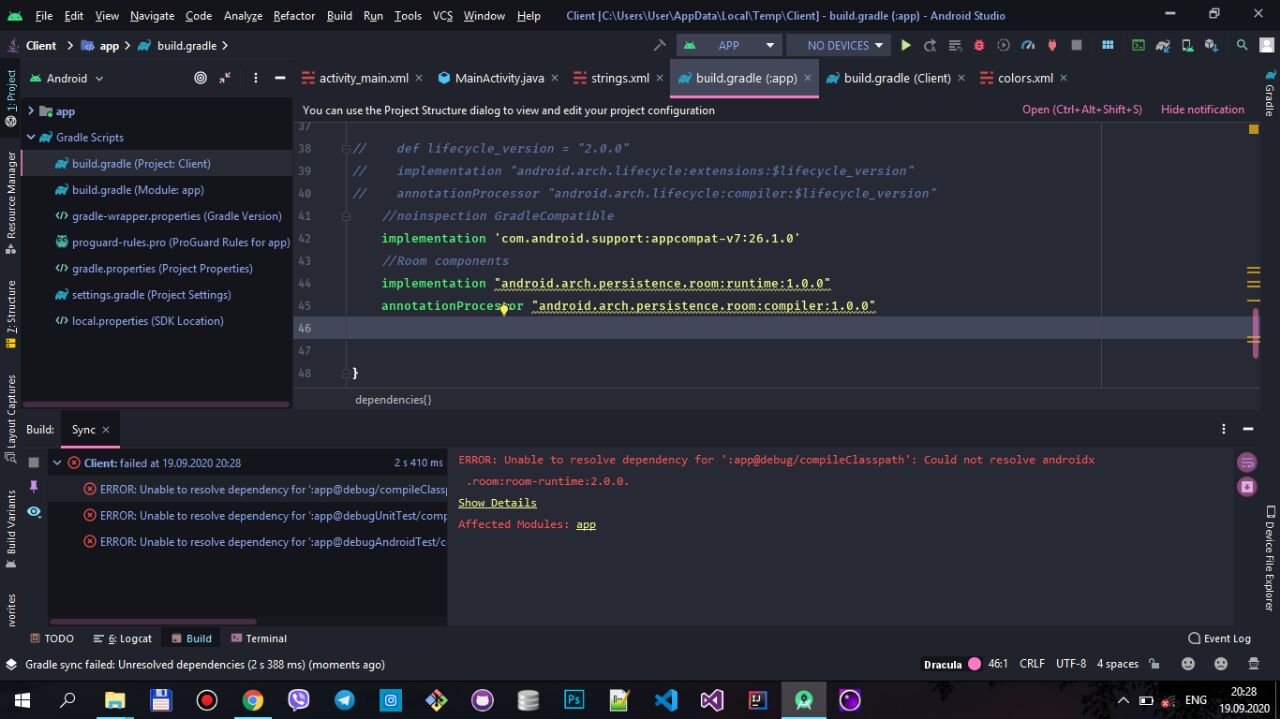The image size is (1280, 719).
Task: Click Open (Ctrl+Alt+Shift+S) link
Action: 1082,110
